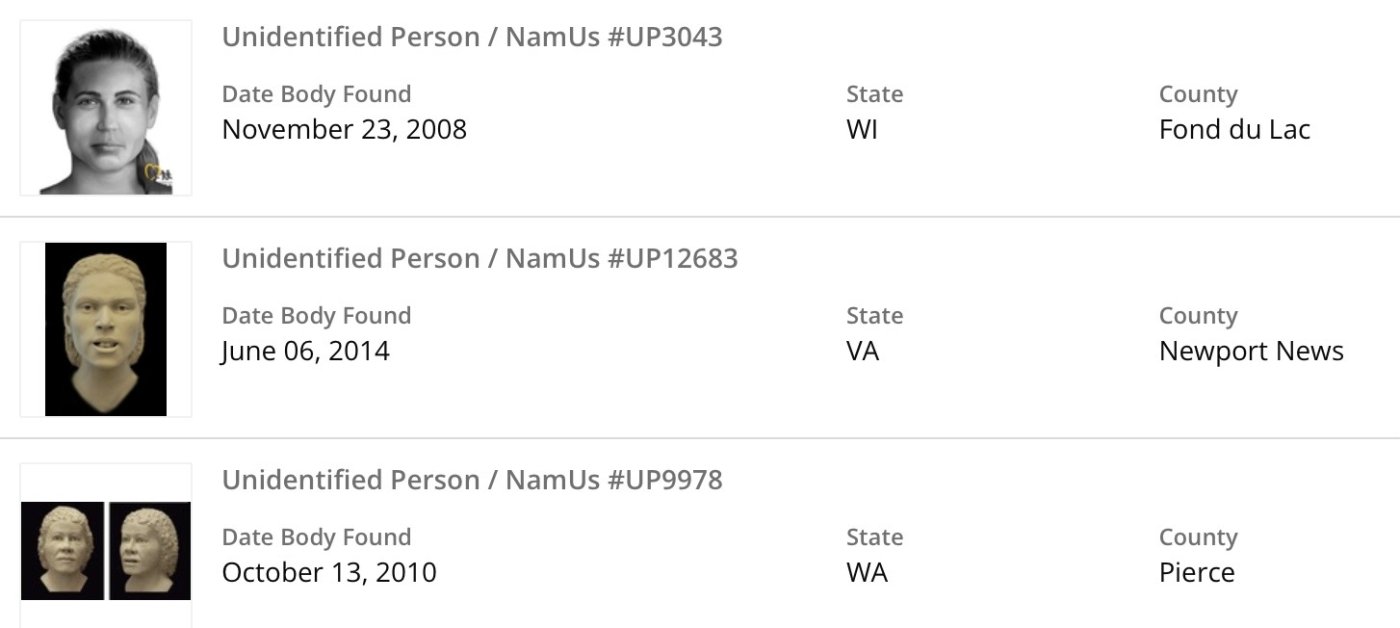Select the state value WA

[x=866, y=573]
